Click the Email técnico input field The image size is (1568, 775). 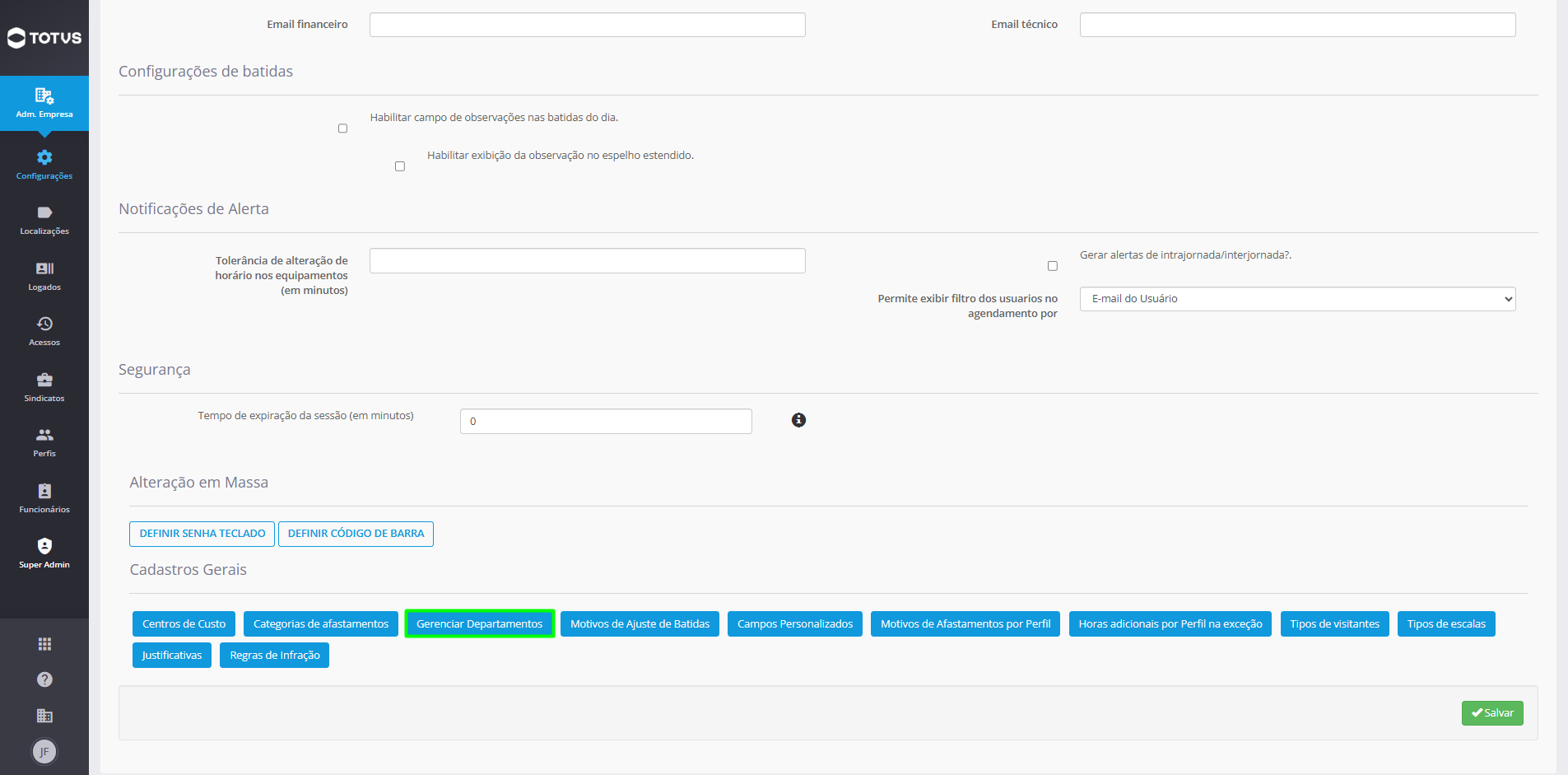pos(1297,25)
